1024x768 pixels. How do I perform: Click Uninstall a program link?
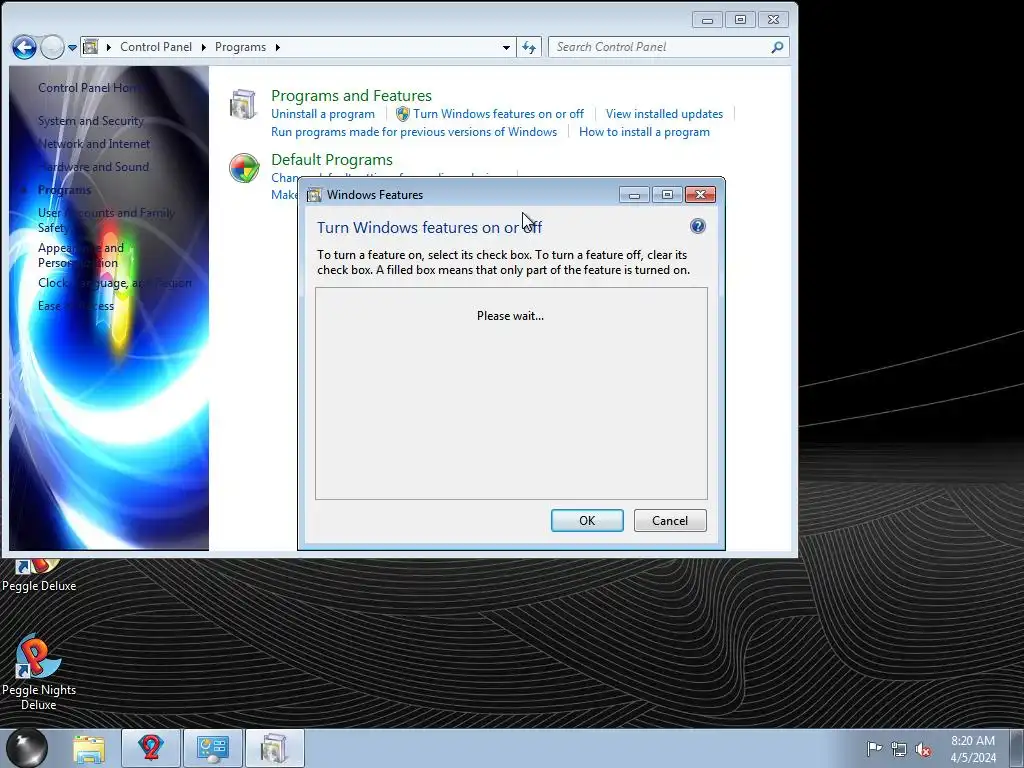(323, 114)
